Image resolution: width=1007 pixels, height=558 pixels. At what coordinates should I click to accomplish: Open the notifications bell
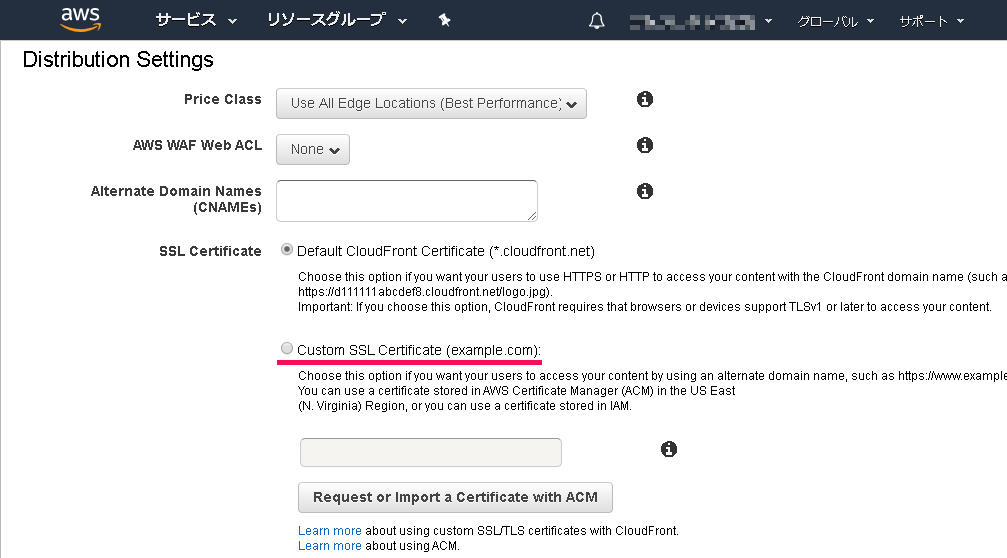click(597, 21)
